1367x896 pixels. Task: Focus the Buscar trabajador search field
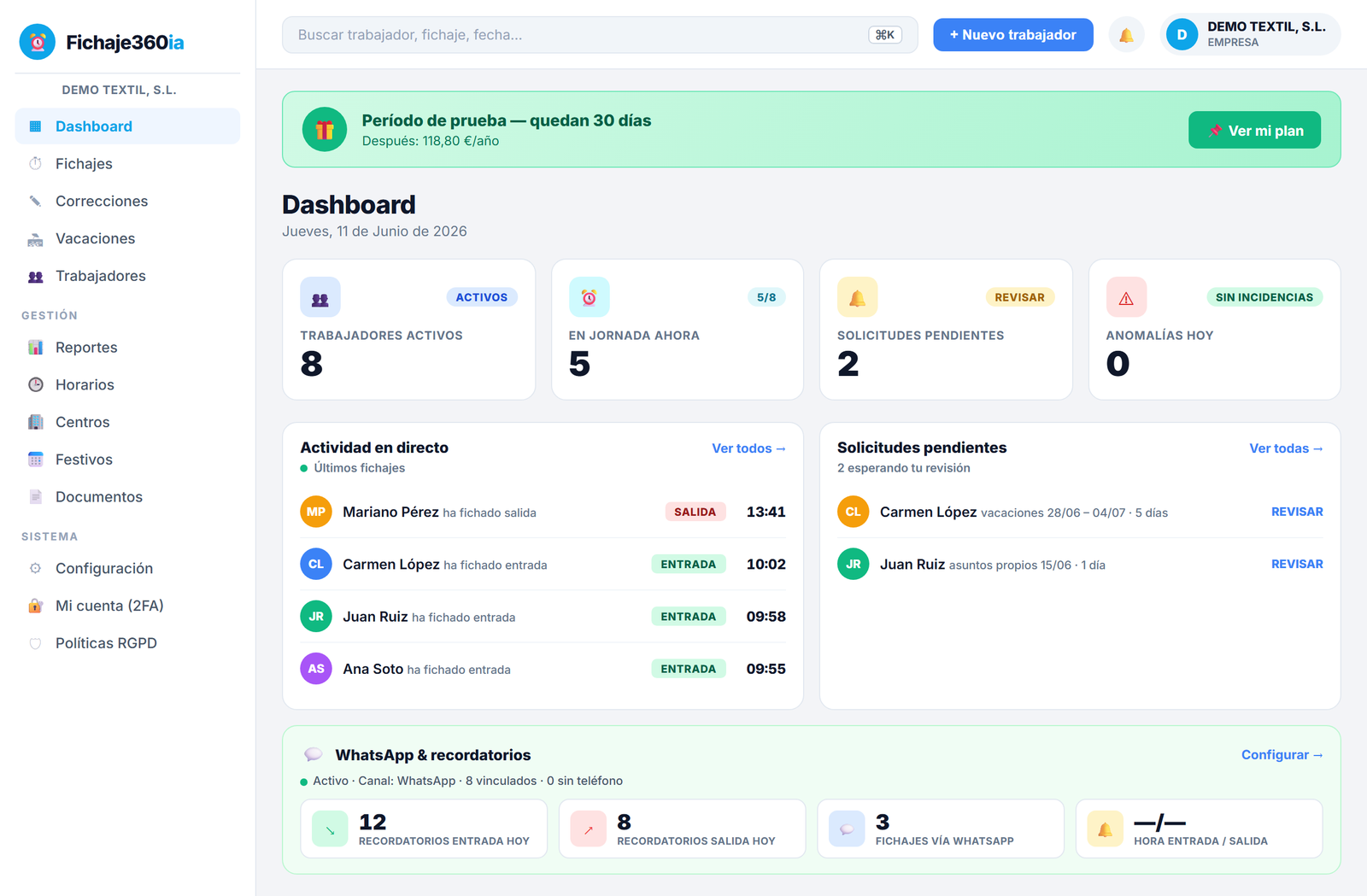point(600,35)
